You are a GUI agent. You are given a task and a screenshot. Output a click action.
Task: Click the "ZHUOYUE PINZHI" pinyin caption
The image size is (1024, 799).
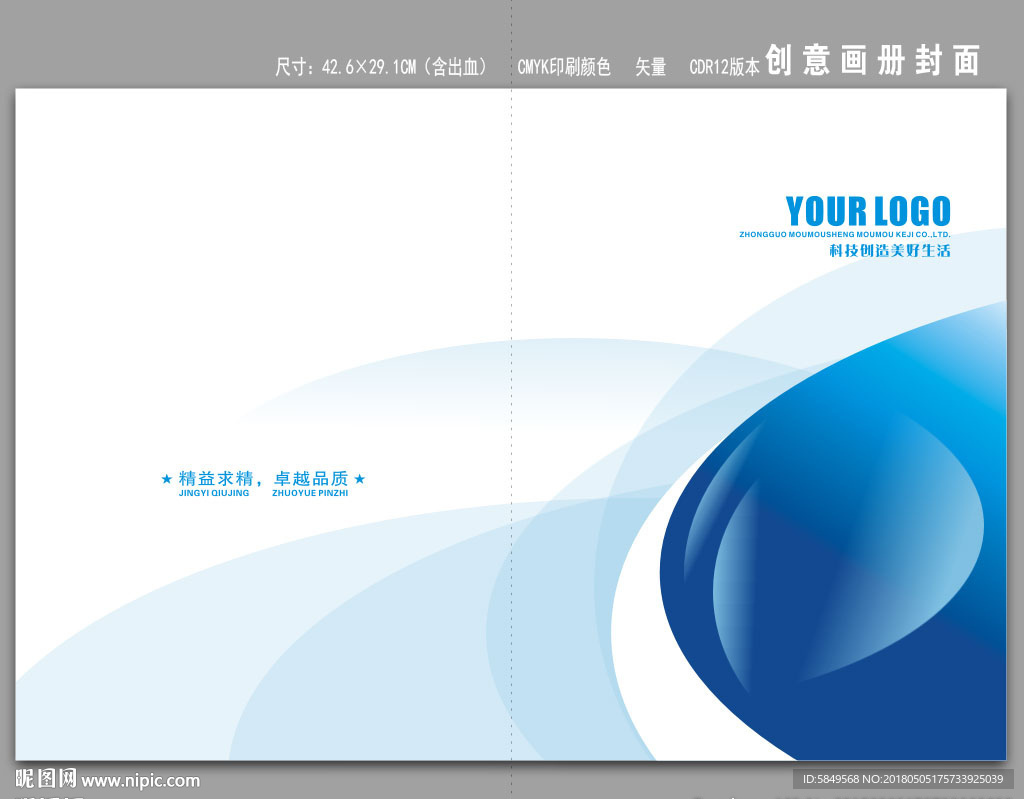tap(310, 493)
